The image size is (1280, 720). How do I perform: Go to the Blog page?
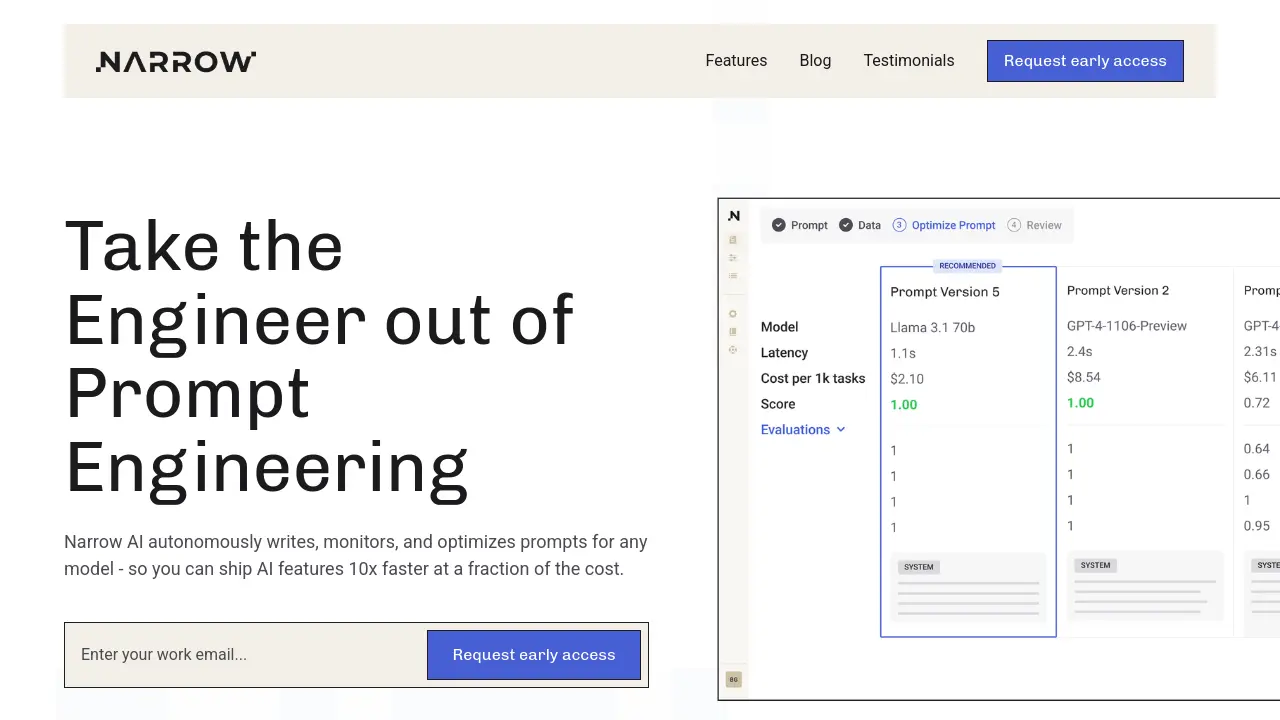point(815,61)
